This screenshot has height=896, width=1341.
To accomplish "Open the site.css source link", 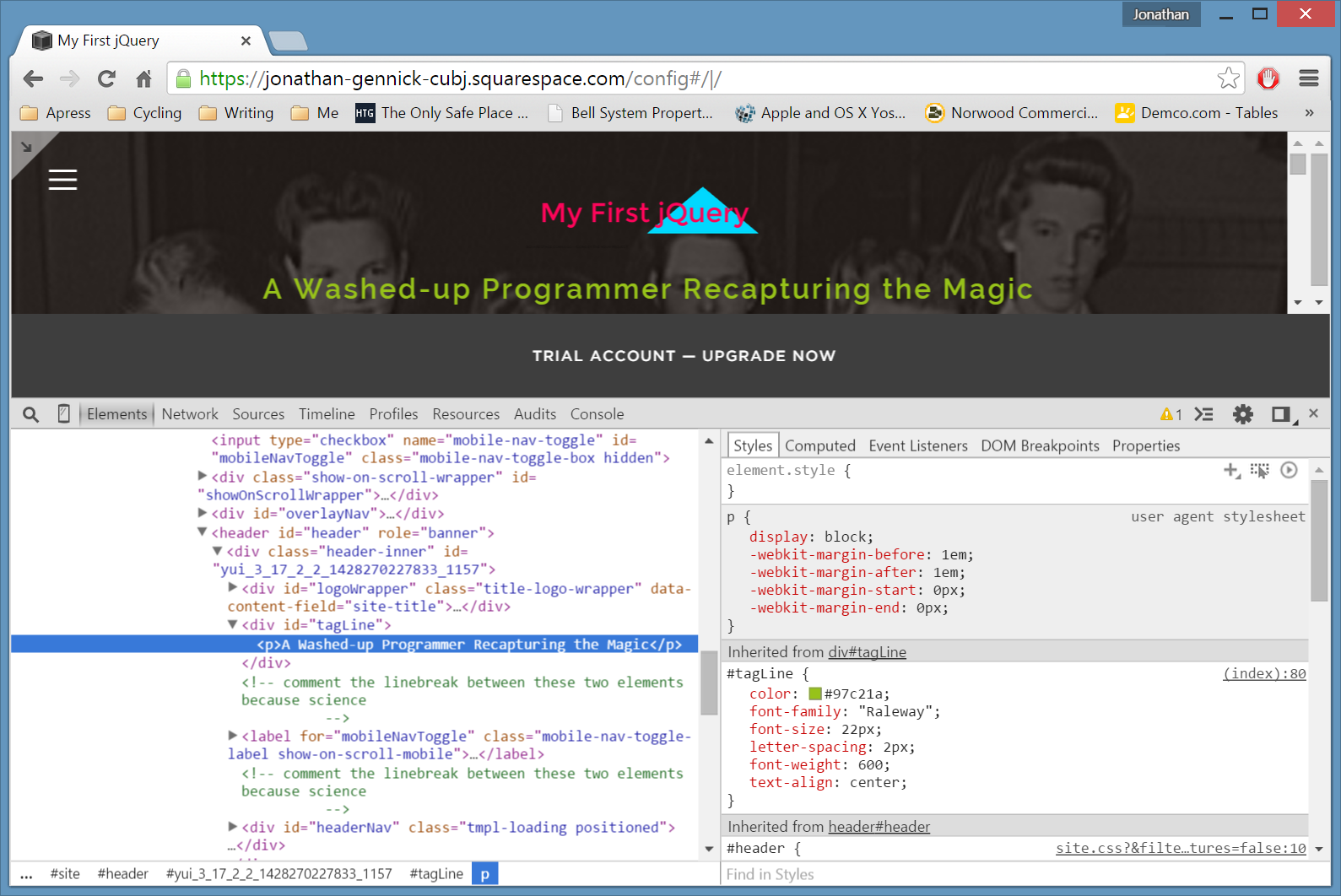I will 1181,848.
